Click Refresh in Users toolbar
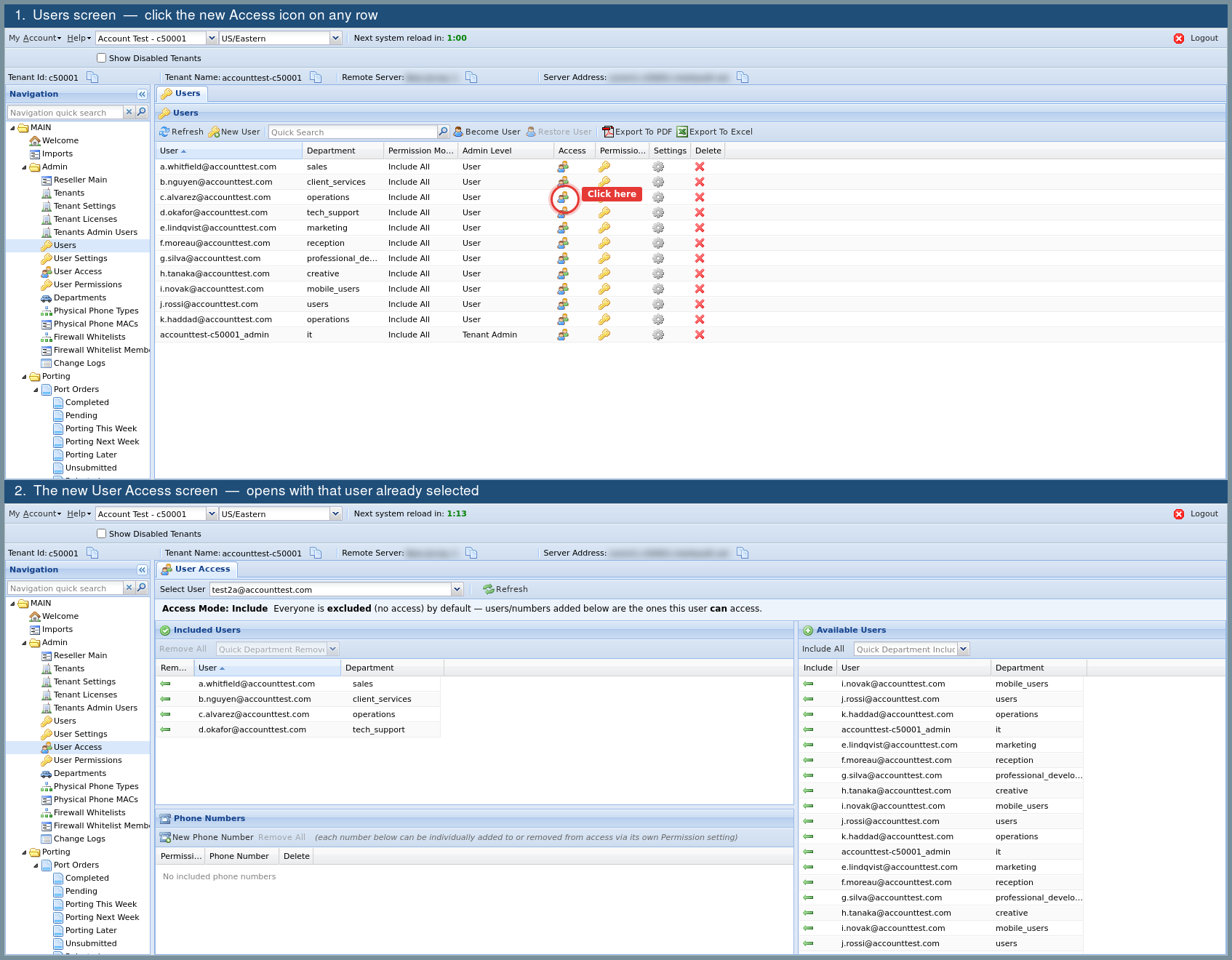Screen dimensions: 1232x960 [181, 132]
